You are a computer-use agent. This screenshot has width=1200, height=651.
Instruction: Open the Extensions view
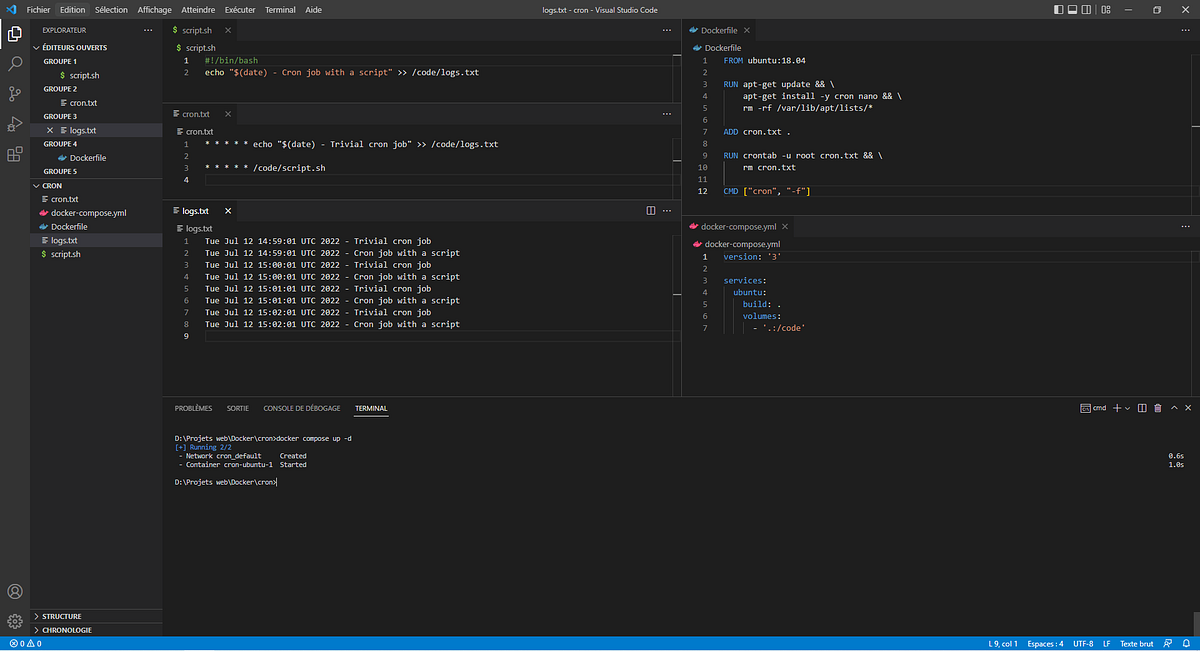coord(14,155)
